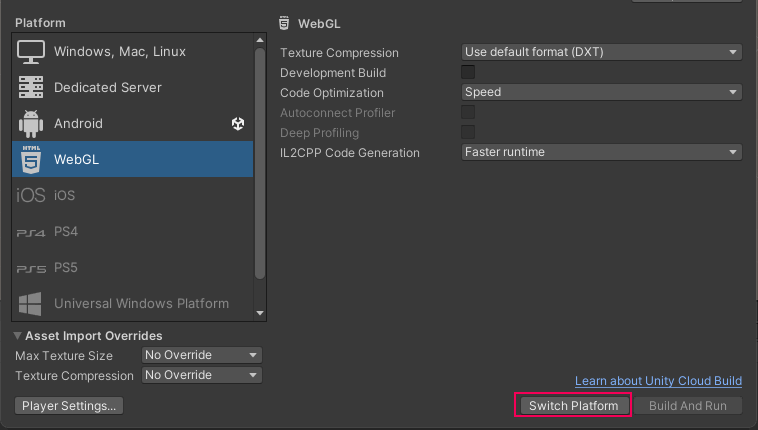758x430 pixels.
Task: Click the iOS platform icon
Action: [x=31, y=195]
